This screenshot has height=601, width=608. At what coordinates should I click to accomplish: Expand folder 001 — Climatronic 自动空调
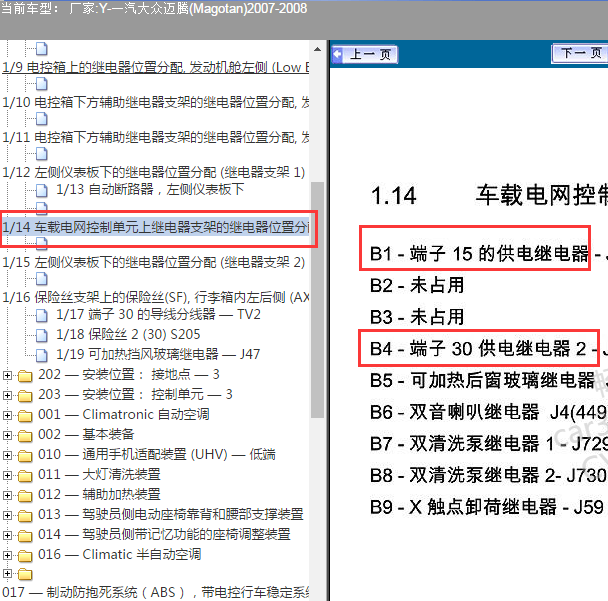point(7,415)
